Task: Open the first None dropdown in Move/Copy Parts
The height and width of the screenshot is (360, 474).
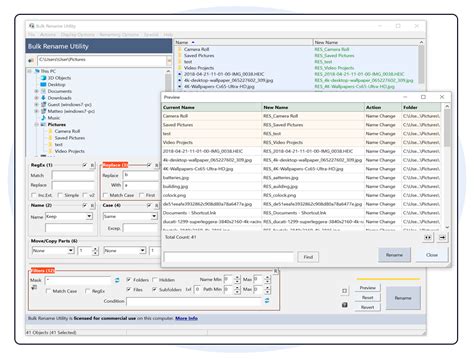Action: click(x=71, y=250)
